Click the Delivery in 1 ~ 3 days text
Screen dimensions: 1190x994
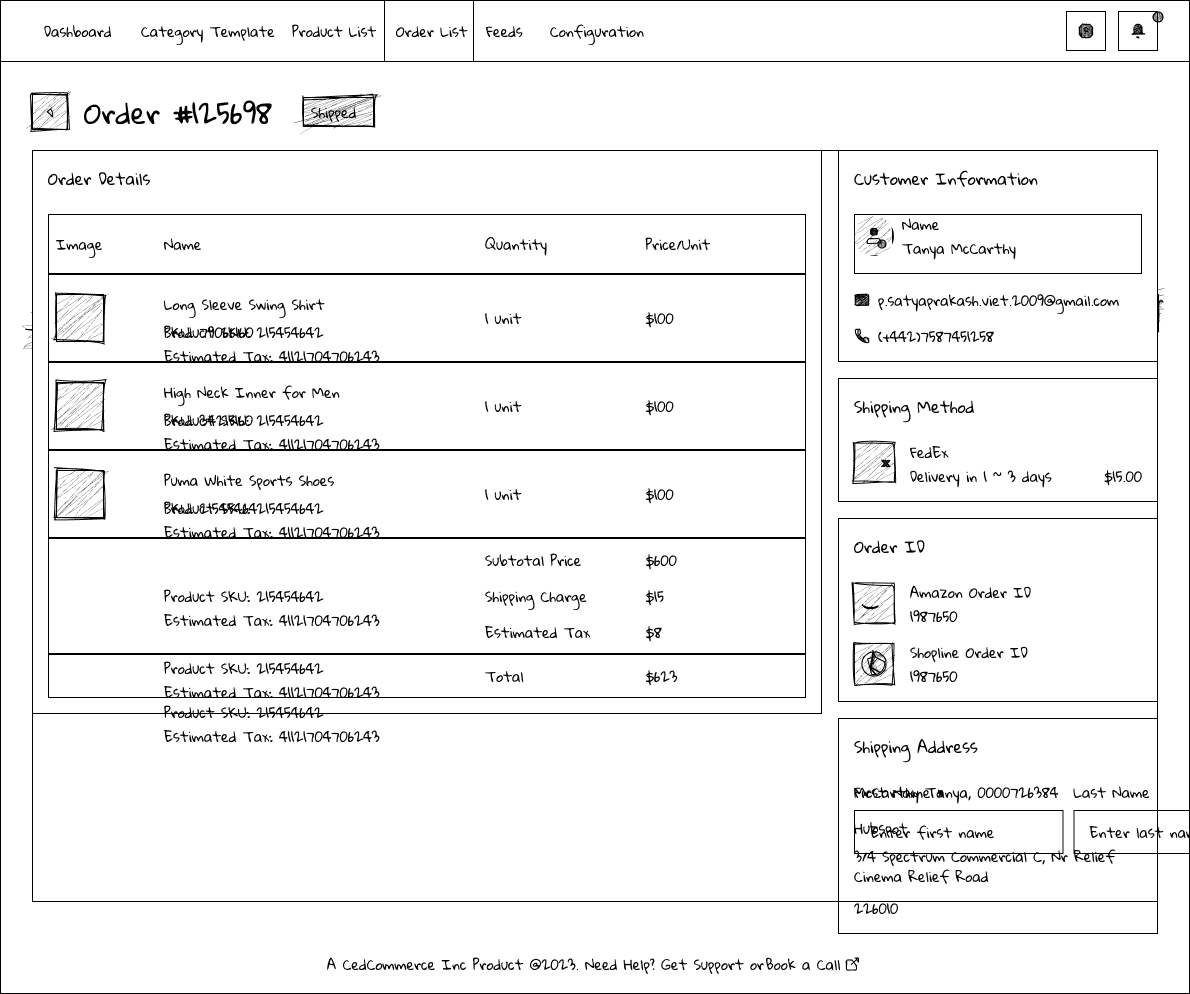tap(981, 477)
